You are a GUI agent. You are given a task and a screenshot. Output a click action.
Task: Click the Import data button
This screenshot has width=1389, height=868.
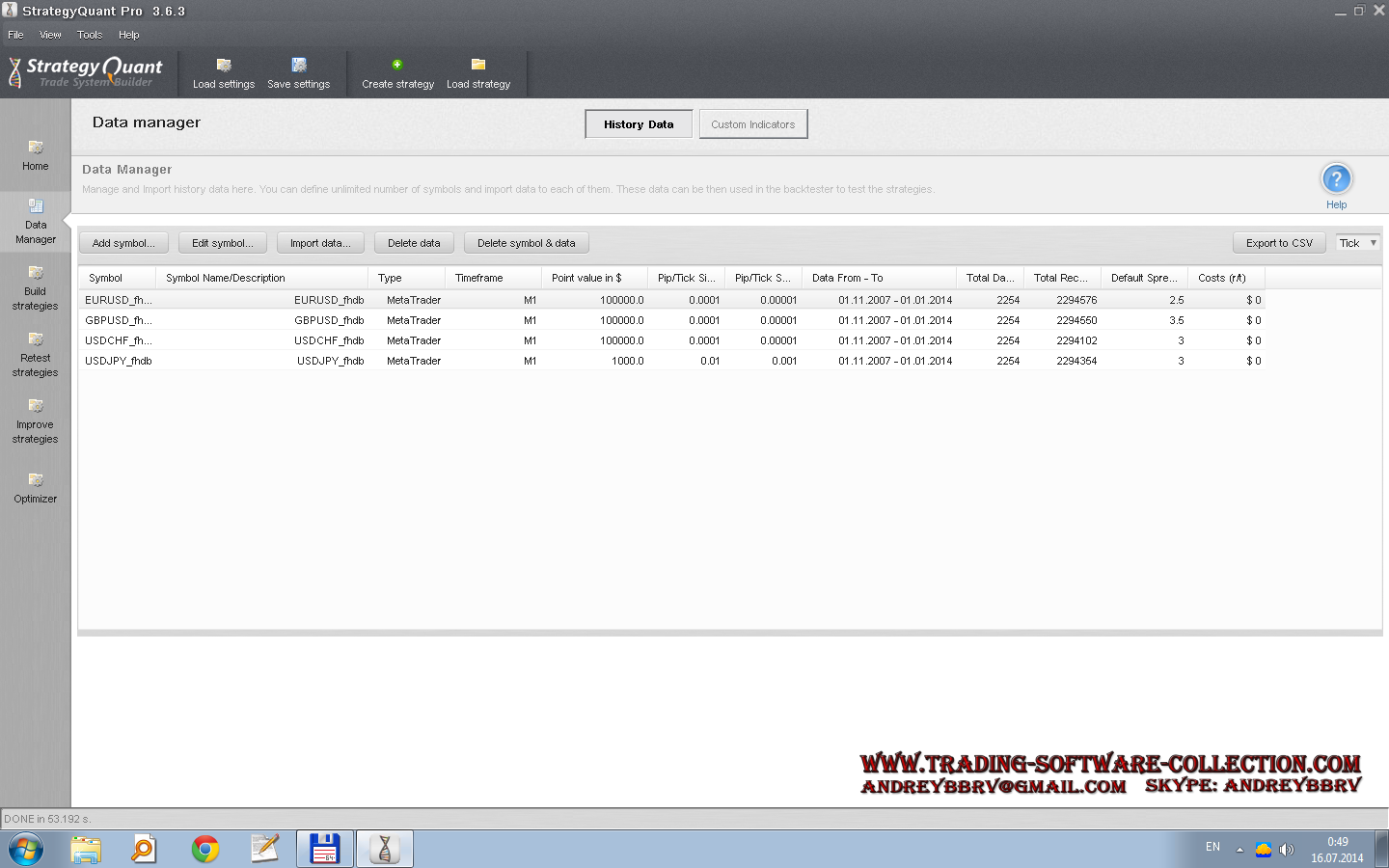320,243
